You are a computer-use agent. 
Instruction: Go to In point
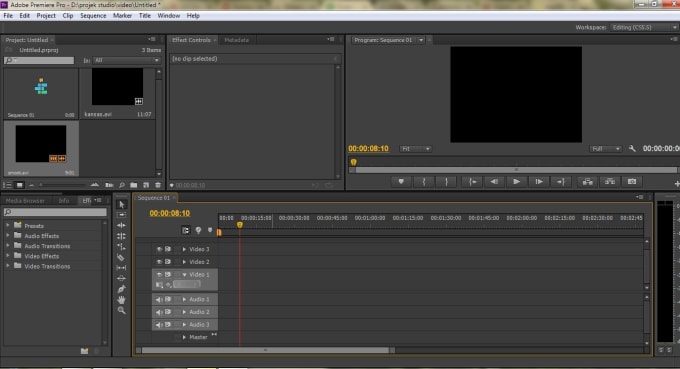click(x=472, y=182)
